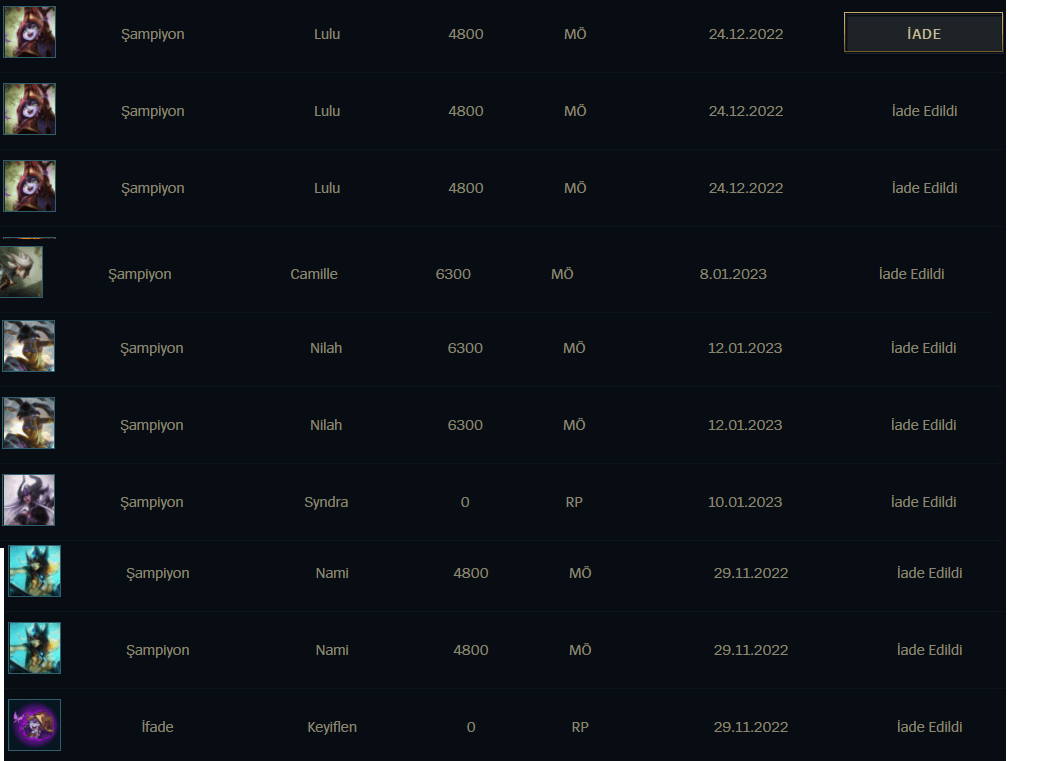Click the Keyiflen item name

332,727
